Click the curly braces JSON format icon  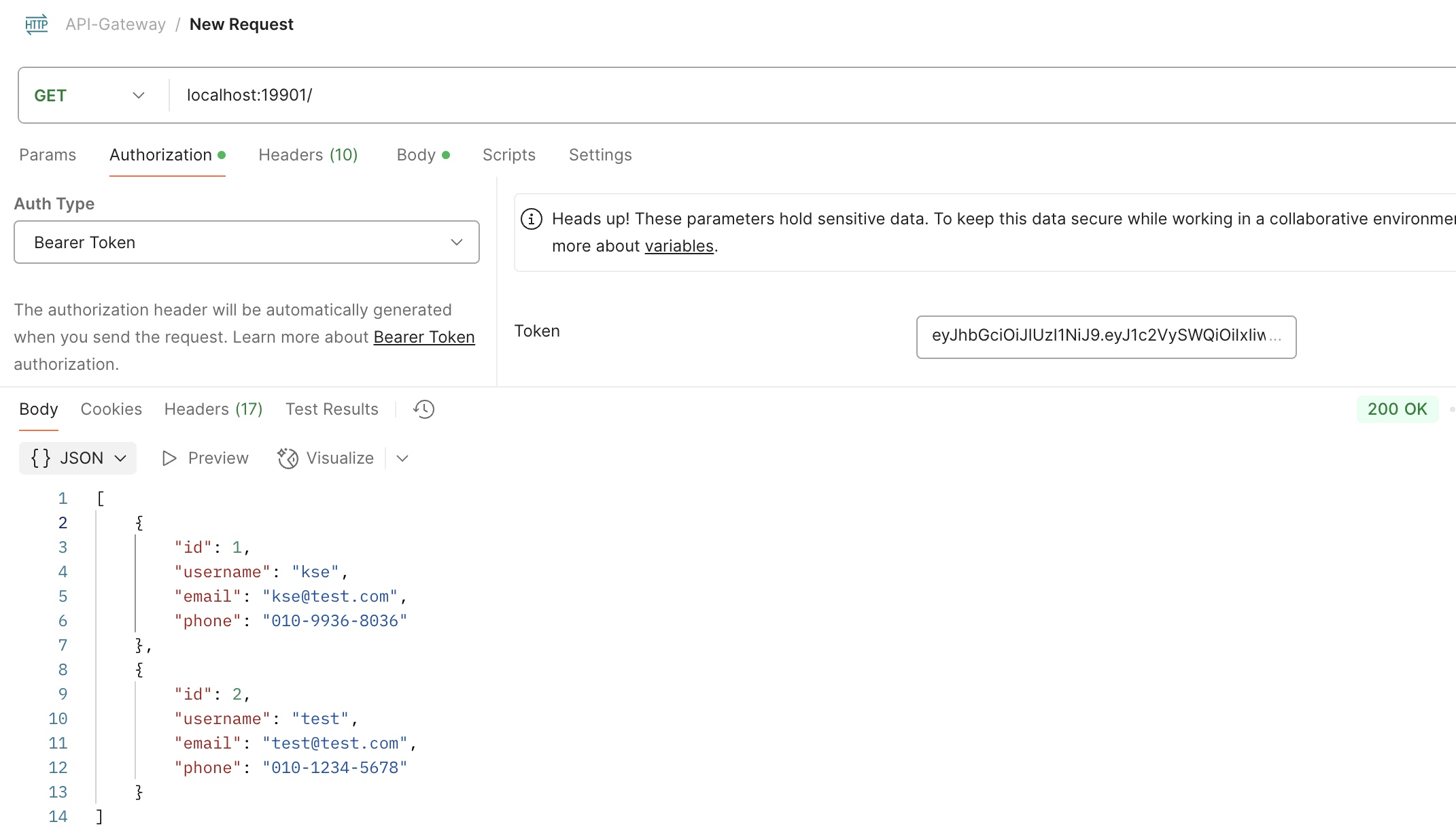tap(41, 458)
